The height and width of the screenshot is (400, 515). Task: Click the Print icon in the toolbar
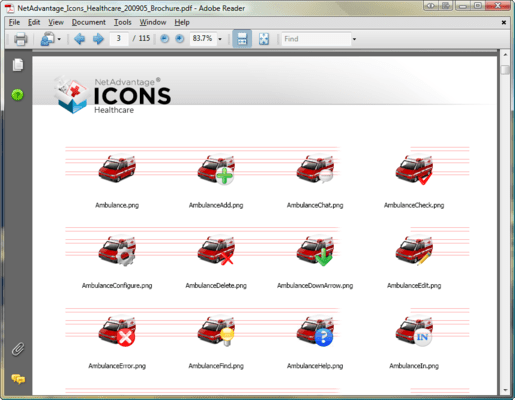click(x=20, y=39)
